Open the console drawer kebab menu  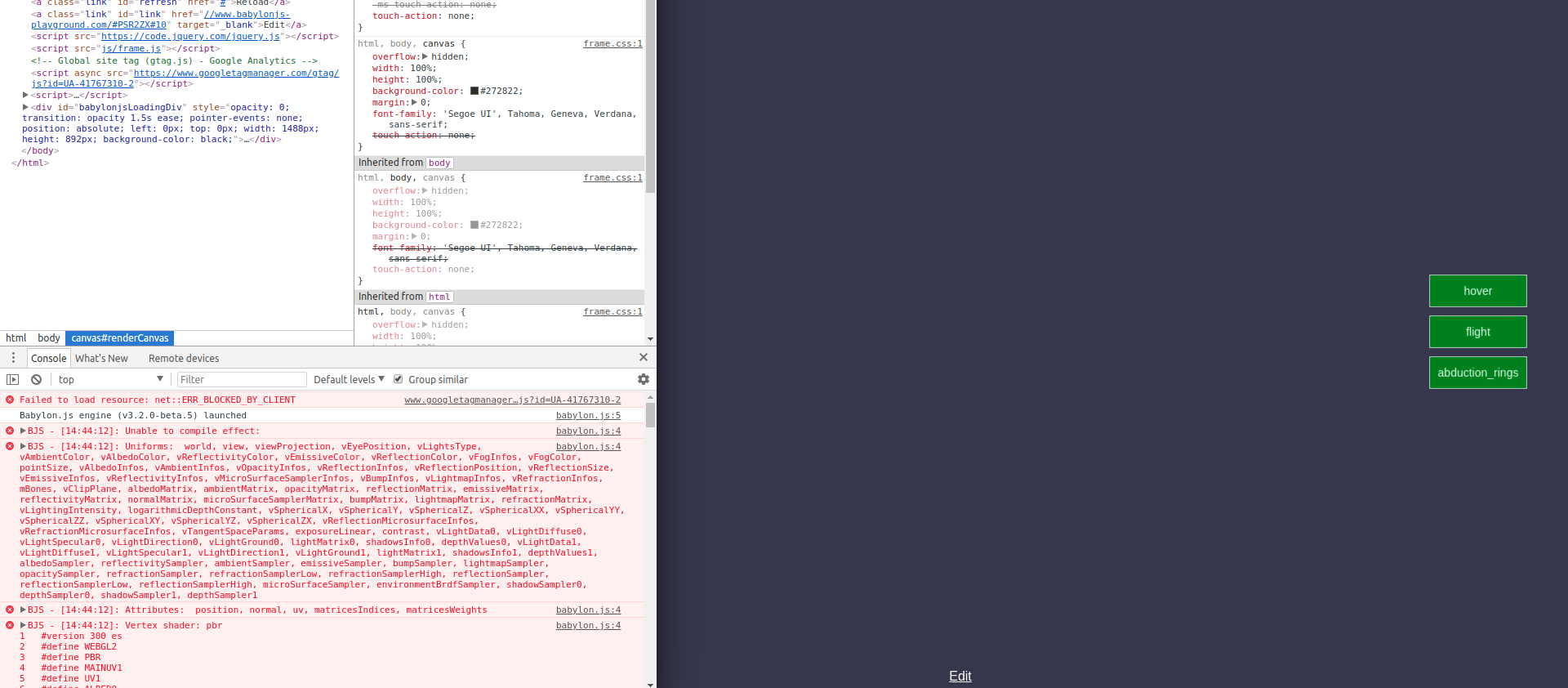point(13,358)
